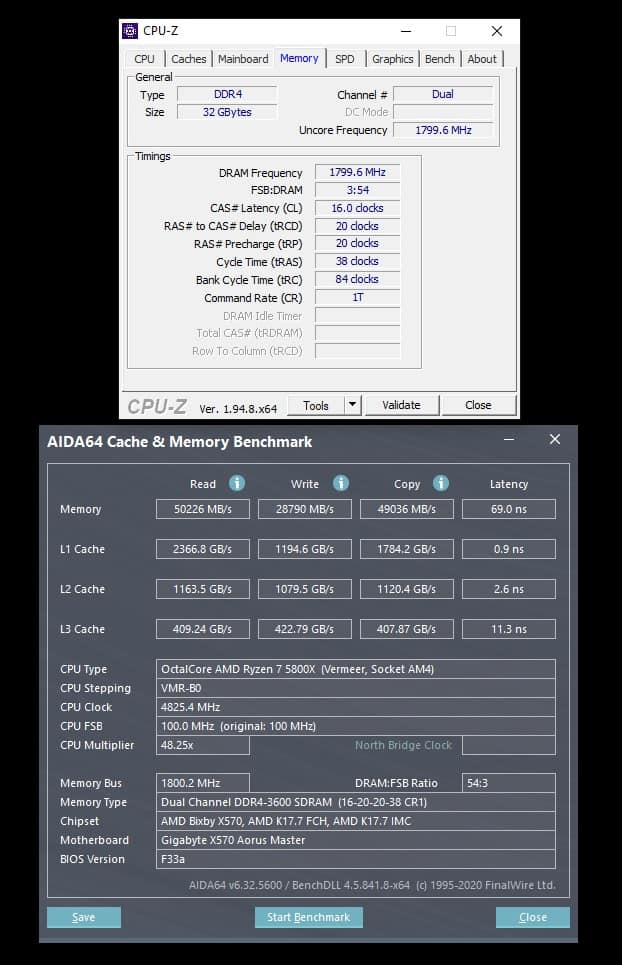This screenshot has height=965, width=622.
Task: Switch to the Caches tab
Action: click(189, 59)
